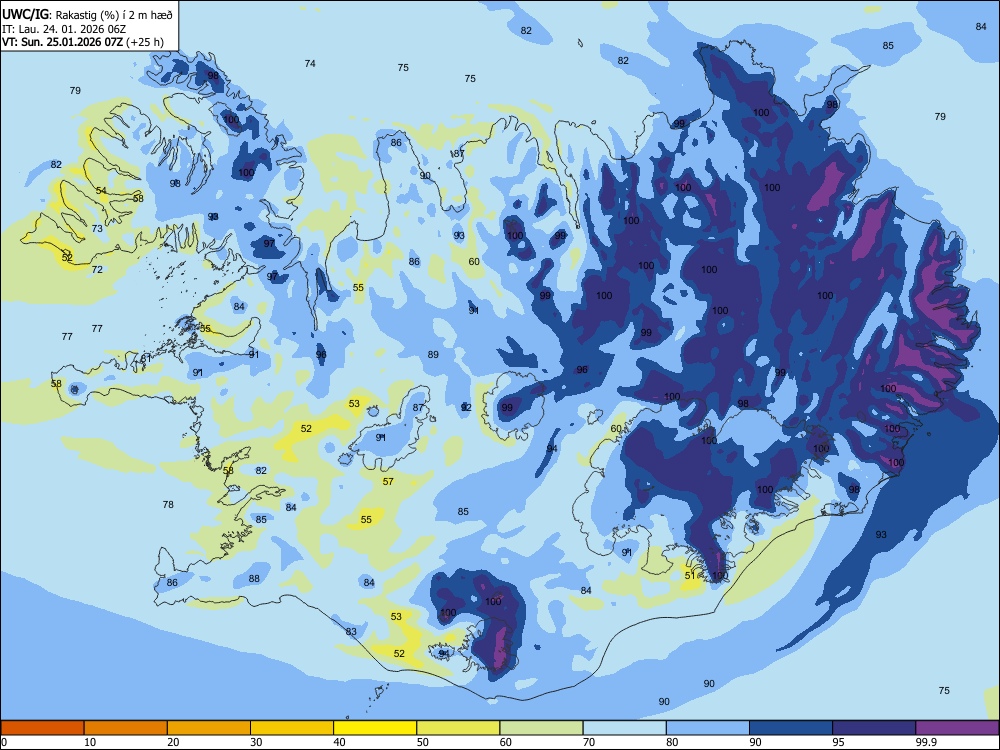Screen dimensions: 1000x750
Task: Click the '(+25 h)' forecast offset text
Action: (x=145, y=42)
